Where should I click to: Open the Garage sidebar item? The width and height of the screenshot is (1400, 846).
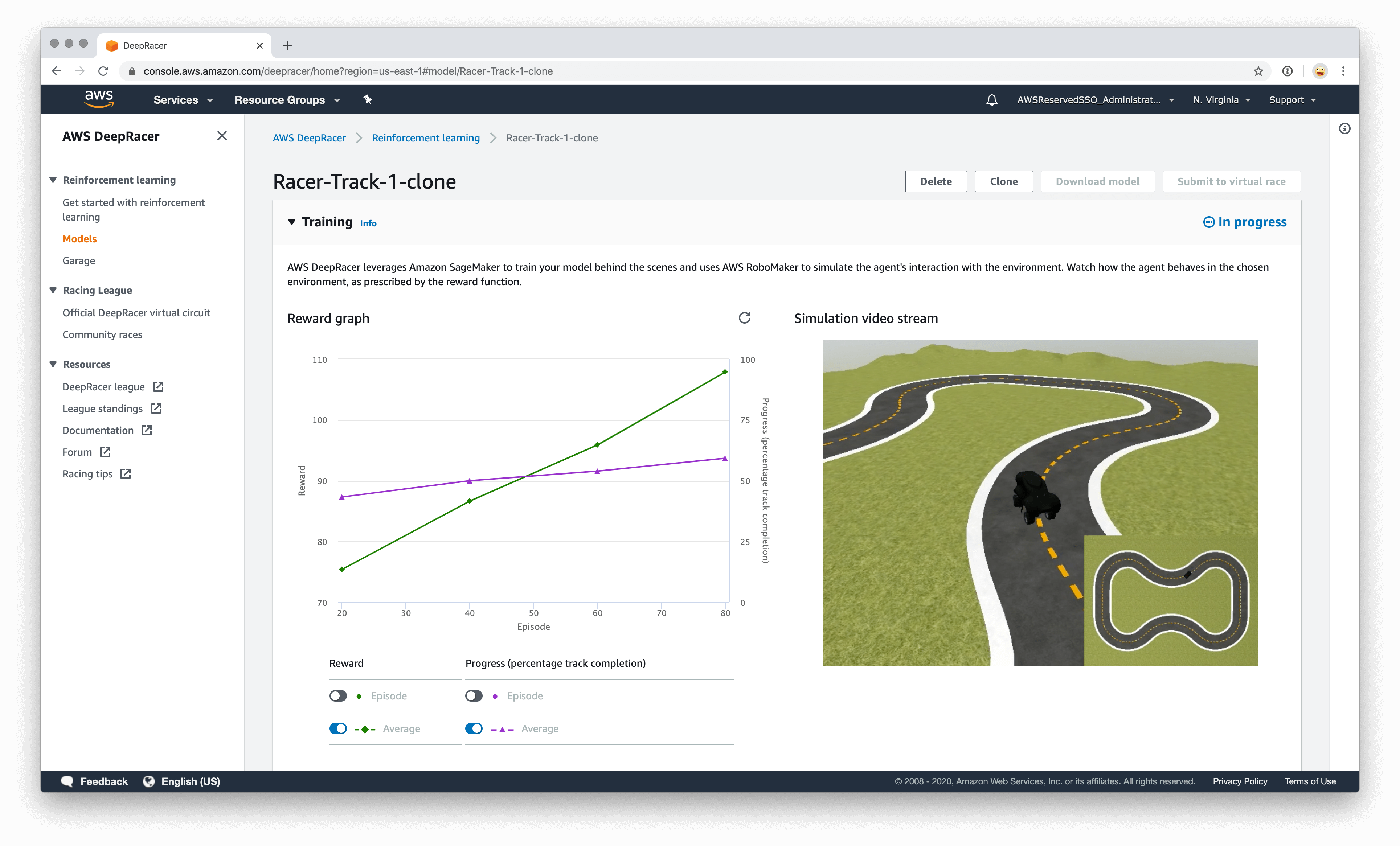[x=79, y=261]
